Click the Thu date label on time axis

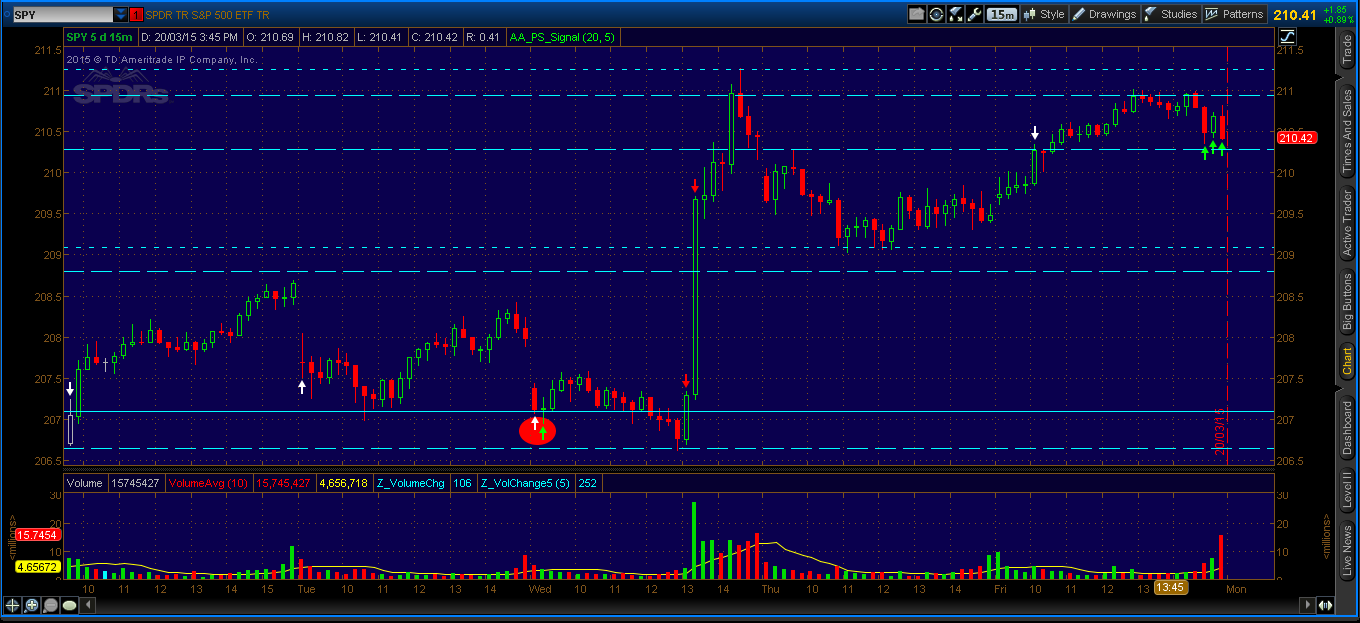point(770,589)
